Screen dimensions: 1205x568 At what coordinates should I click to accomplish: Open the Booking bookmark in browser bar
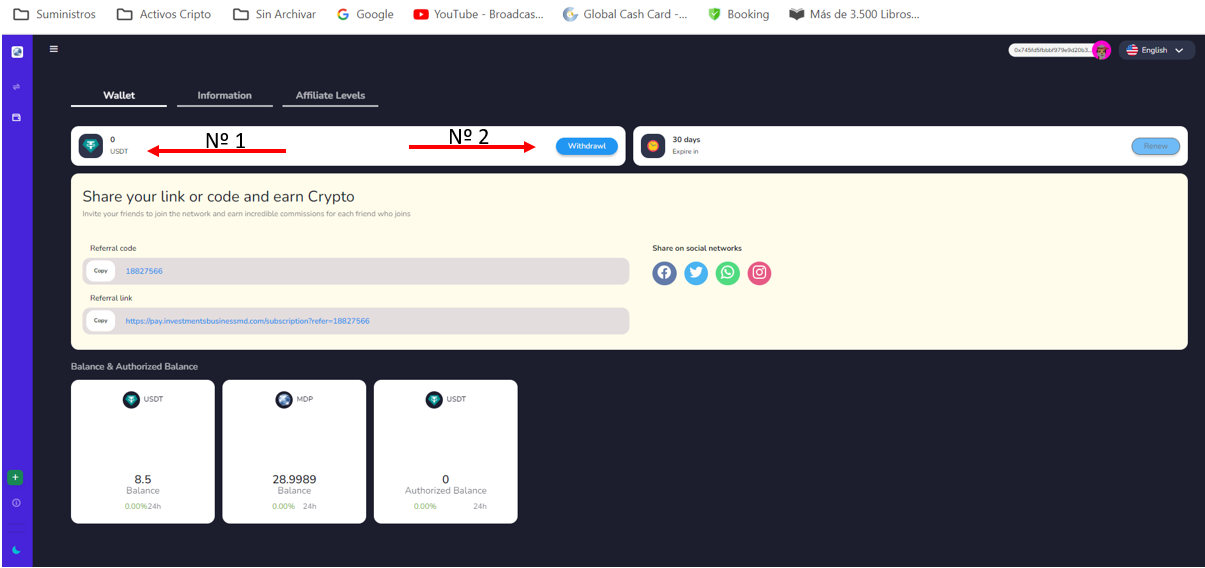[738, 14]
